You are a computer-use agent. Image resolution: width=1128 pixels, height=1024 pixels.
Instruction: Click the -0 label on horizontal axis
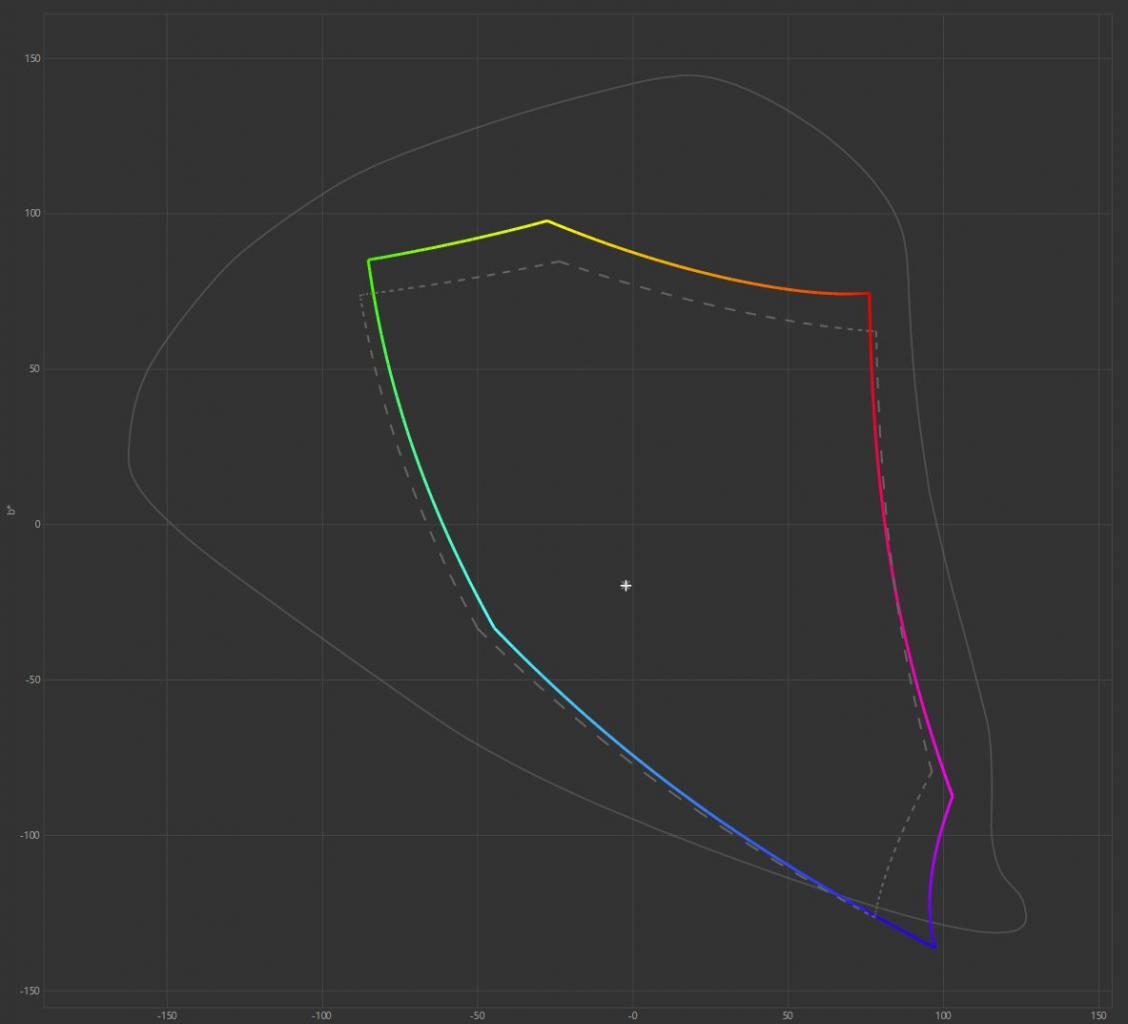point(632,1016)
